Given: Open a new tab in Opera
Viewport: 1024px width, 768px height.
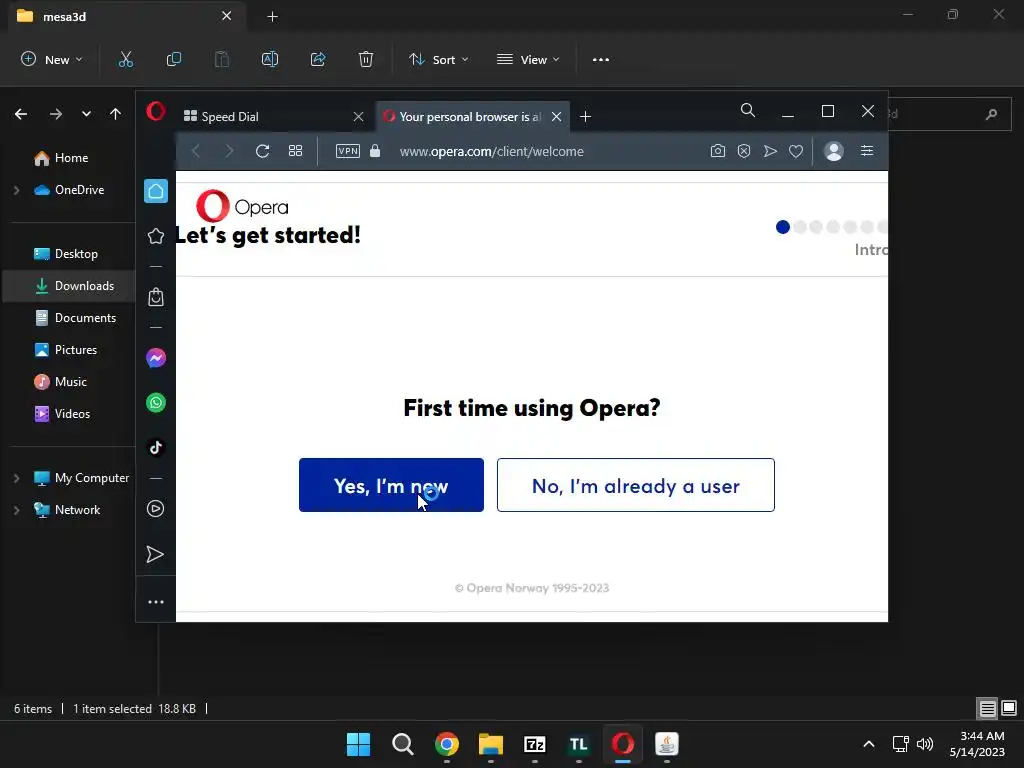Looking at the screenshot, I should pyautogui.click(x=585, y=116).
